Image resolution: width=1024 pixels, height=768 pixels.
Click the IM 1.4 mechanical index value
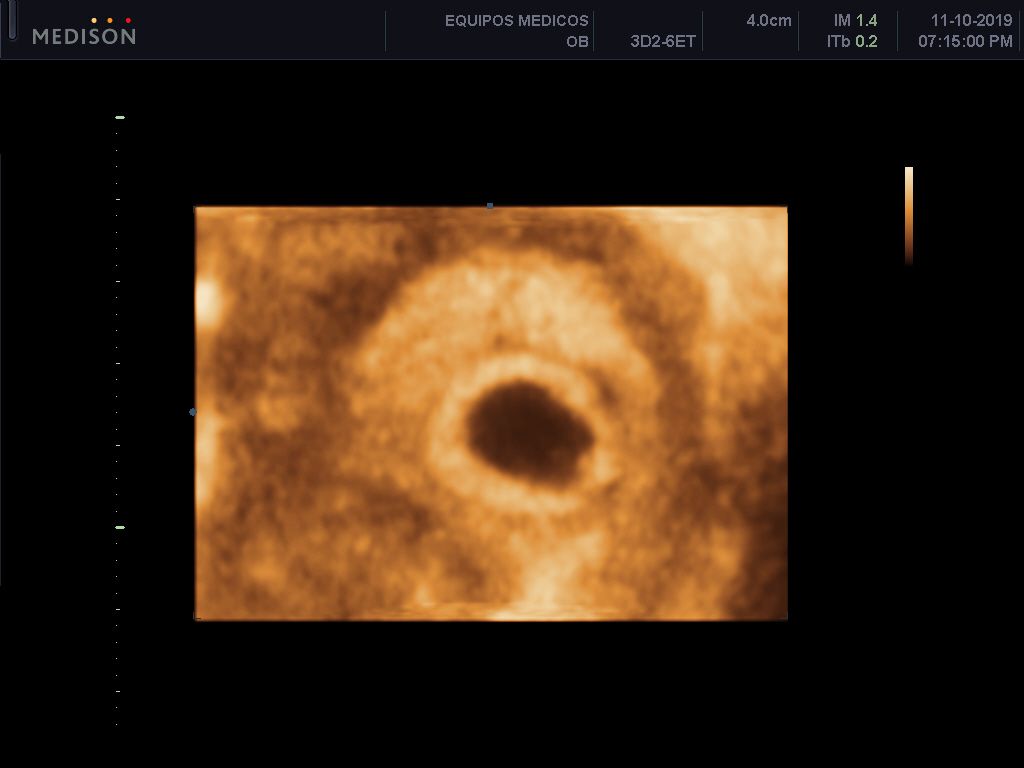856,20
